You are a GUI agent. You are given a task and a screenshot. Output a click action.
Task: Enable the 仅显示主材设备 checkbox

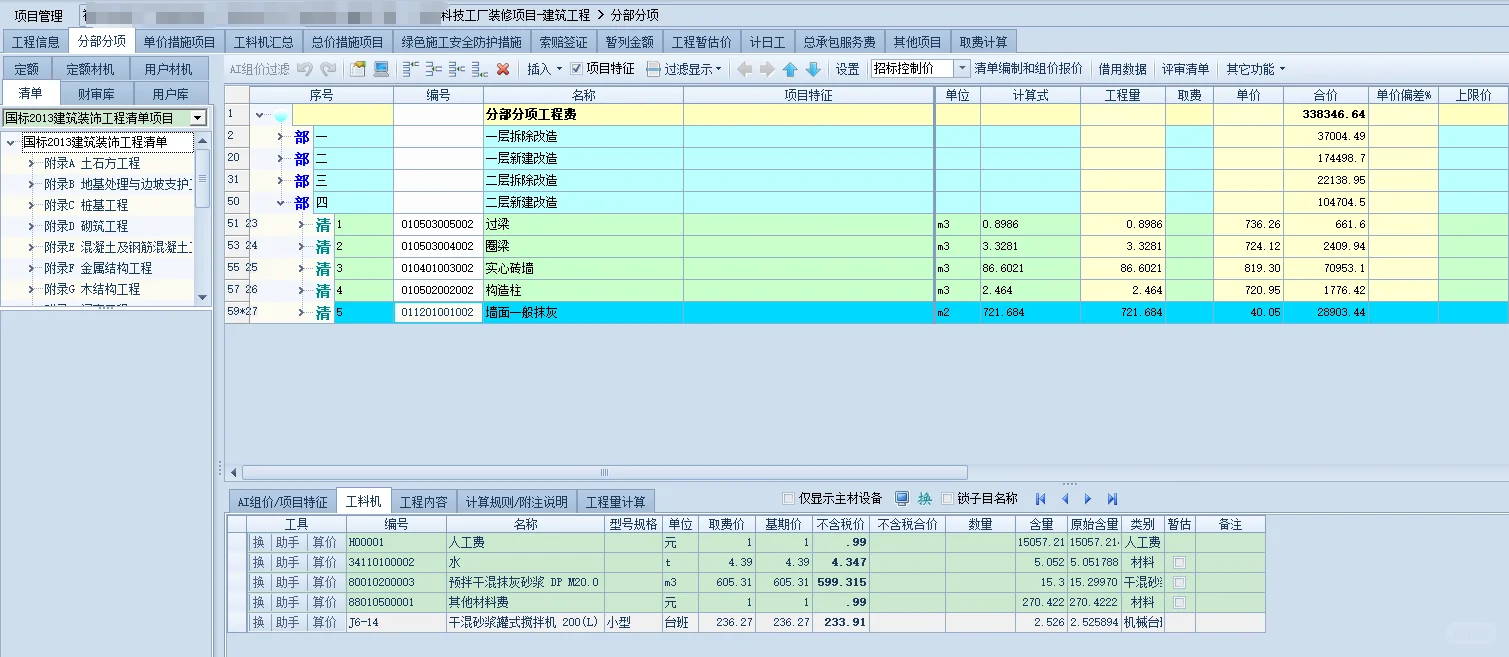(788, 499)
